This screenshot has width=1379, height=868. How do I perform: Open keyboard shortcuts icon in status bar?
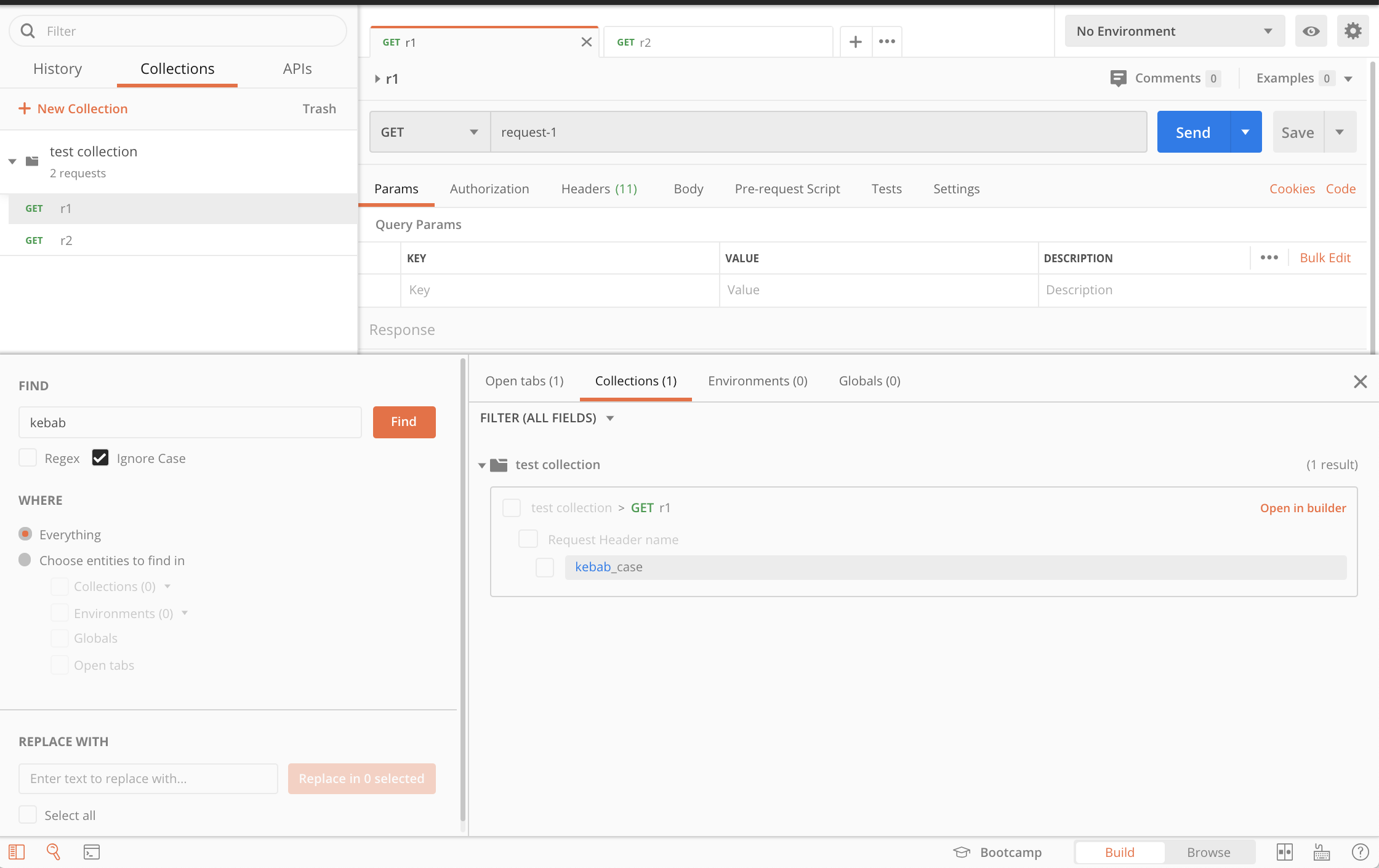pyautogui.click(x=1320, y=852)
